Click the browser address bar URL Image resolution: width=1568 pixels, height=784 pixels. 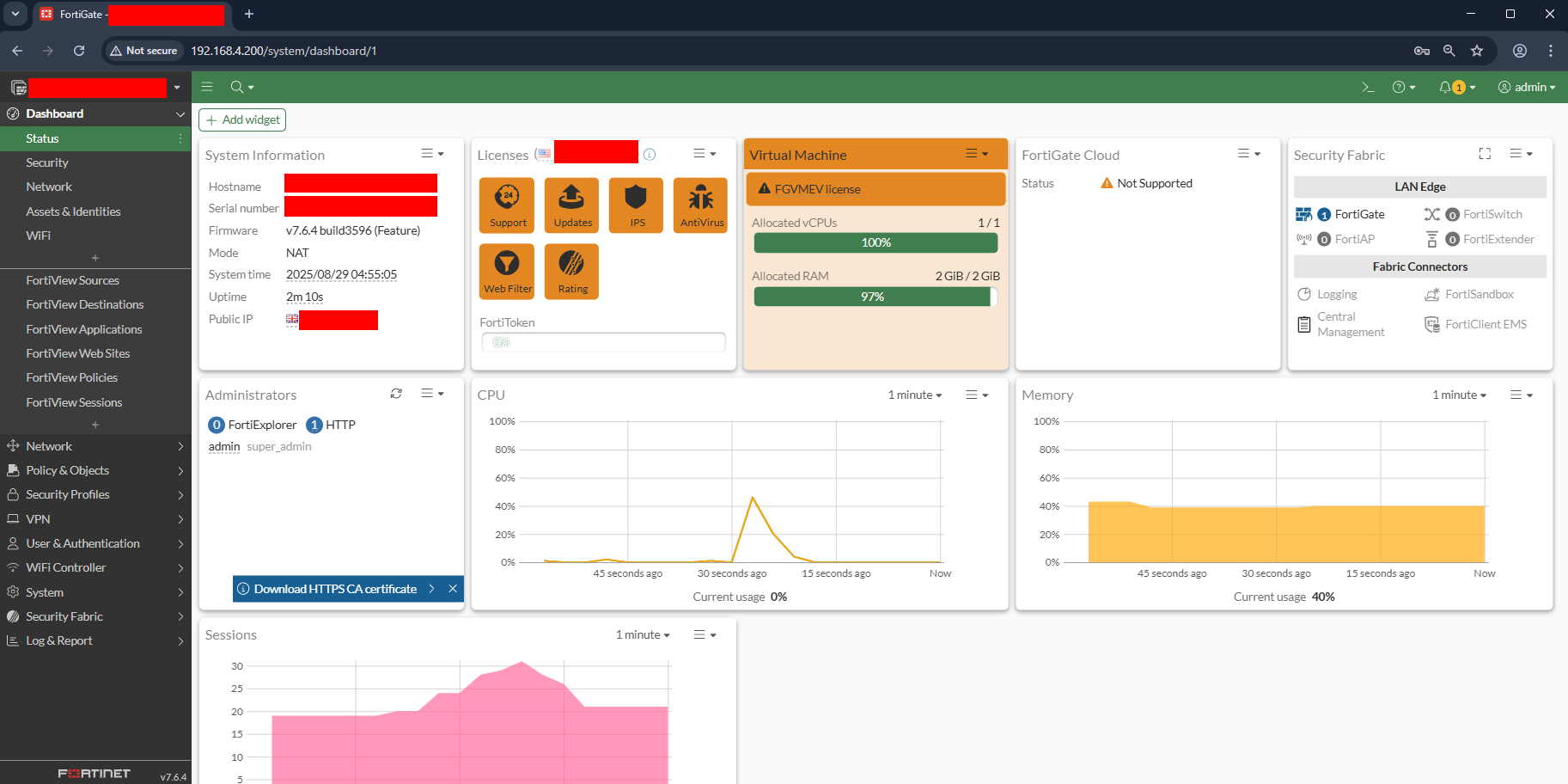point(284,51)
